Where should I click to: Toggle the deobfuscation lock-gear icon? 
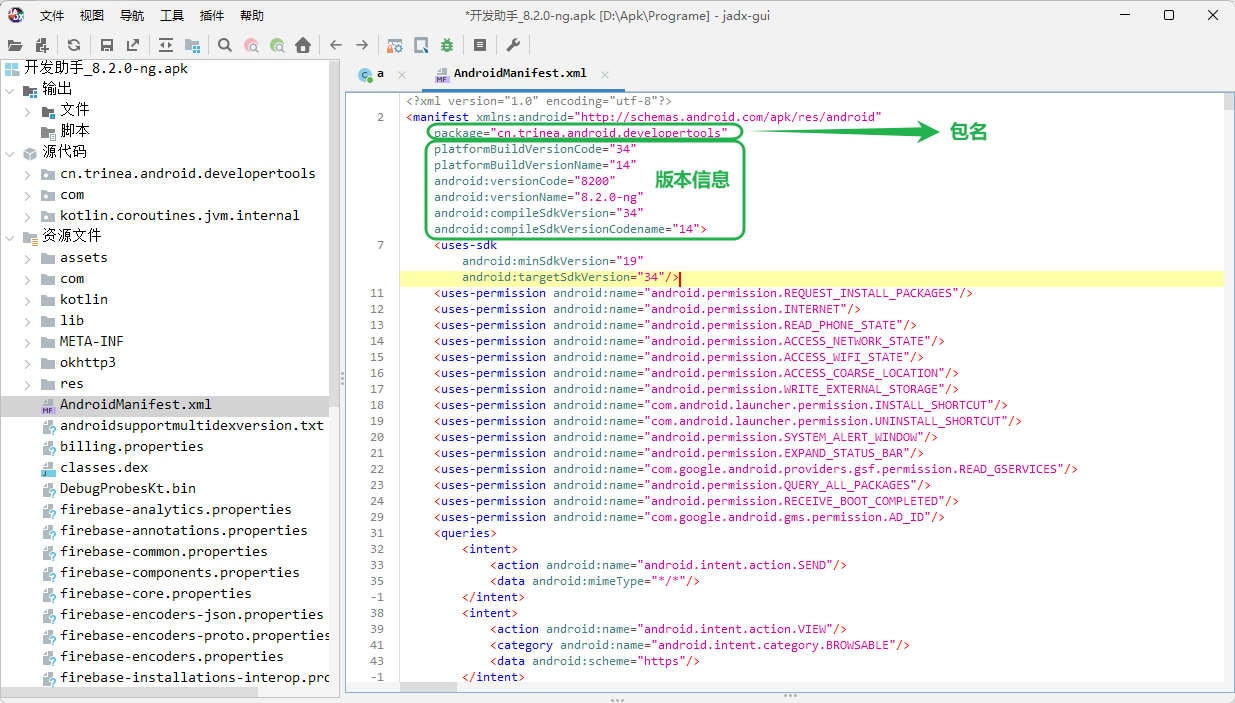click(x=395, y=45)
